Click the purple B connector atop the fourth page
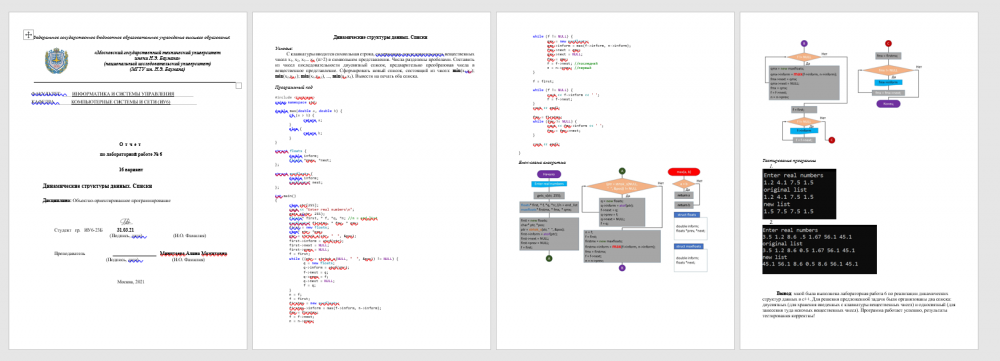The width and height of the screenshot is (1000, 361). coord(804,43)
